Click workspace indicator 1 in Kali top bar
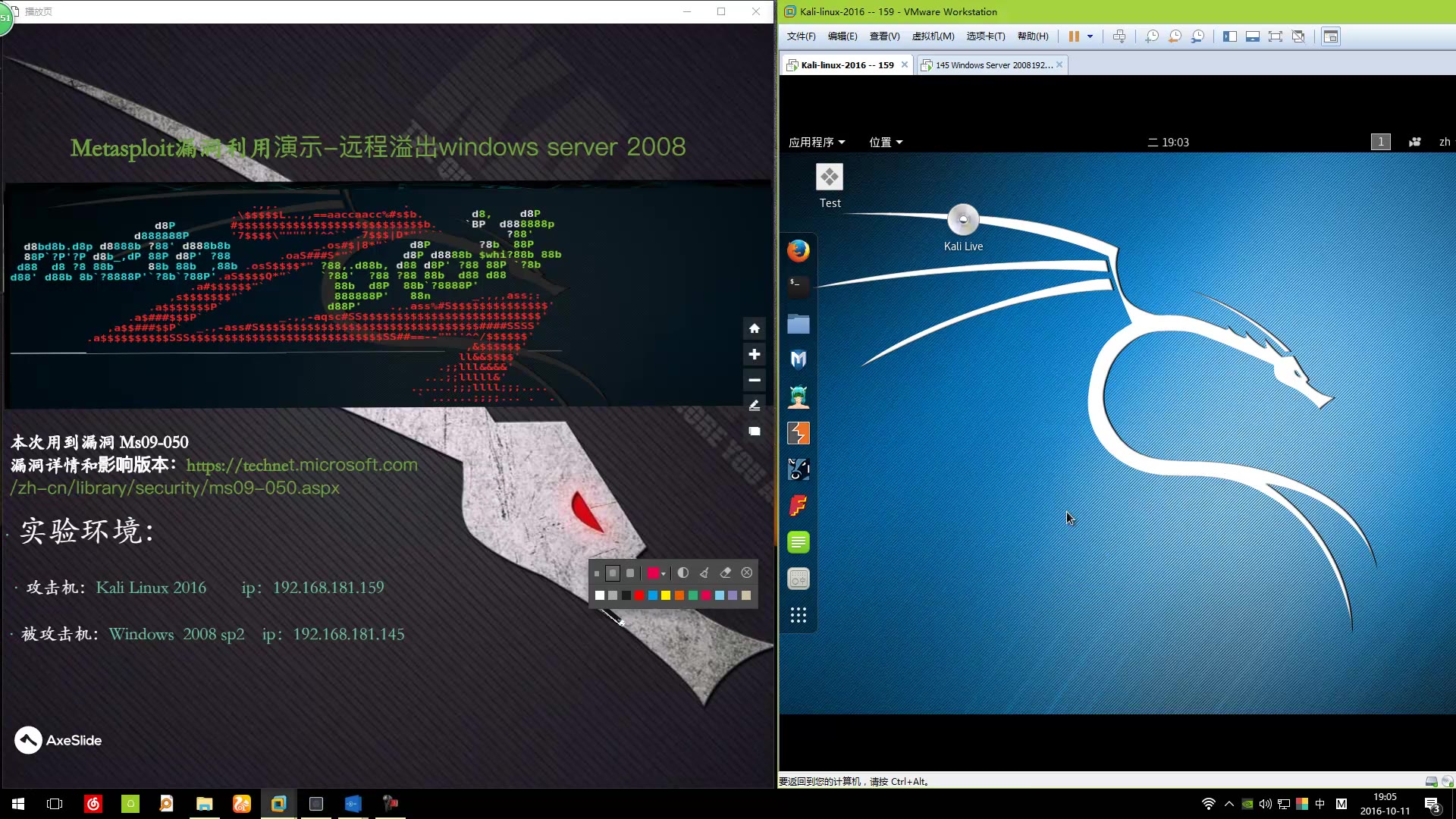 1381,142
